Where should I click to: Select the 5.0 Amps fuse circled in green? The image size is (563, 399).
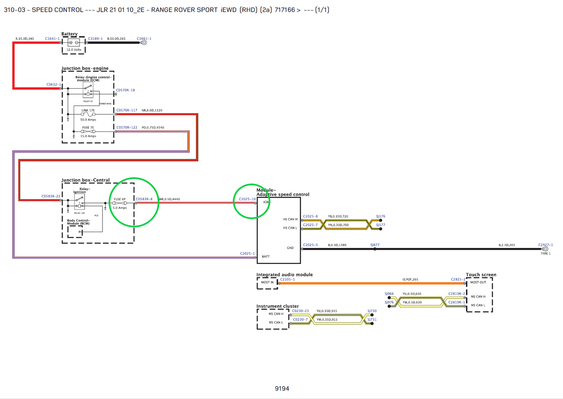(120, 203)
